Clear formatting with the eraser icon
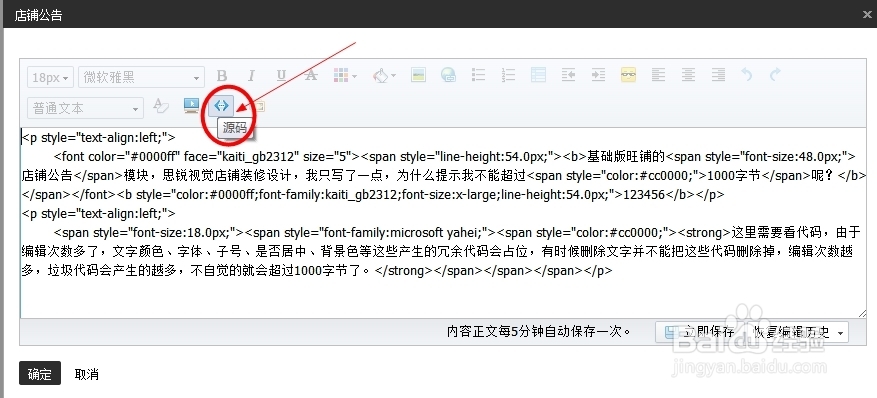Screen dimensions: 877x398 tap(161, 106)
